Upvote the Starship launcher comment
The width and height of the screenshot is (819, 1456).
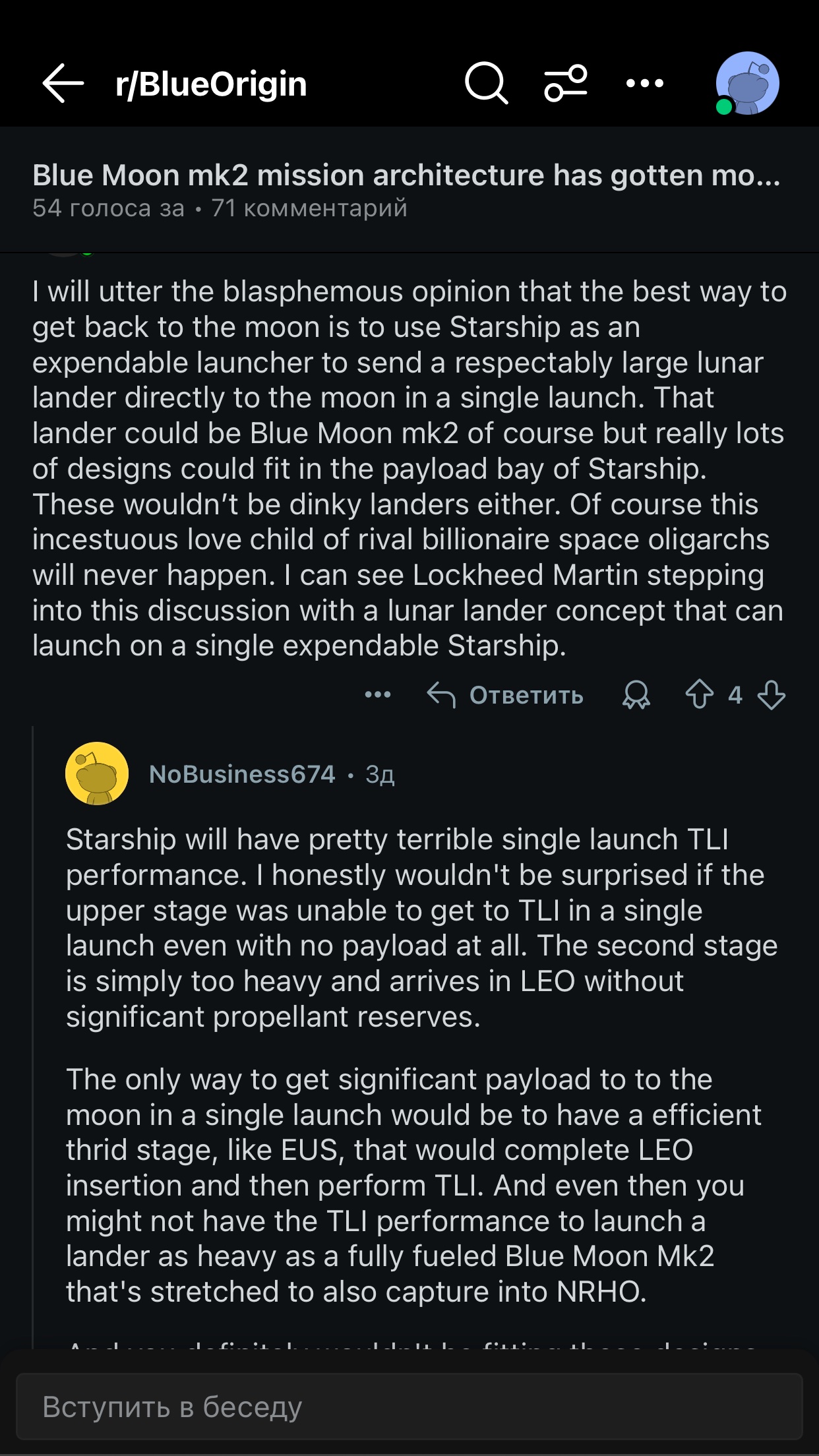click(700, 695)
